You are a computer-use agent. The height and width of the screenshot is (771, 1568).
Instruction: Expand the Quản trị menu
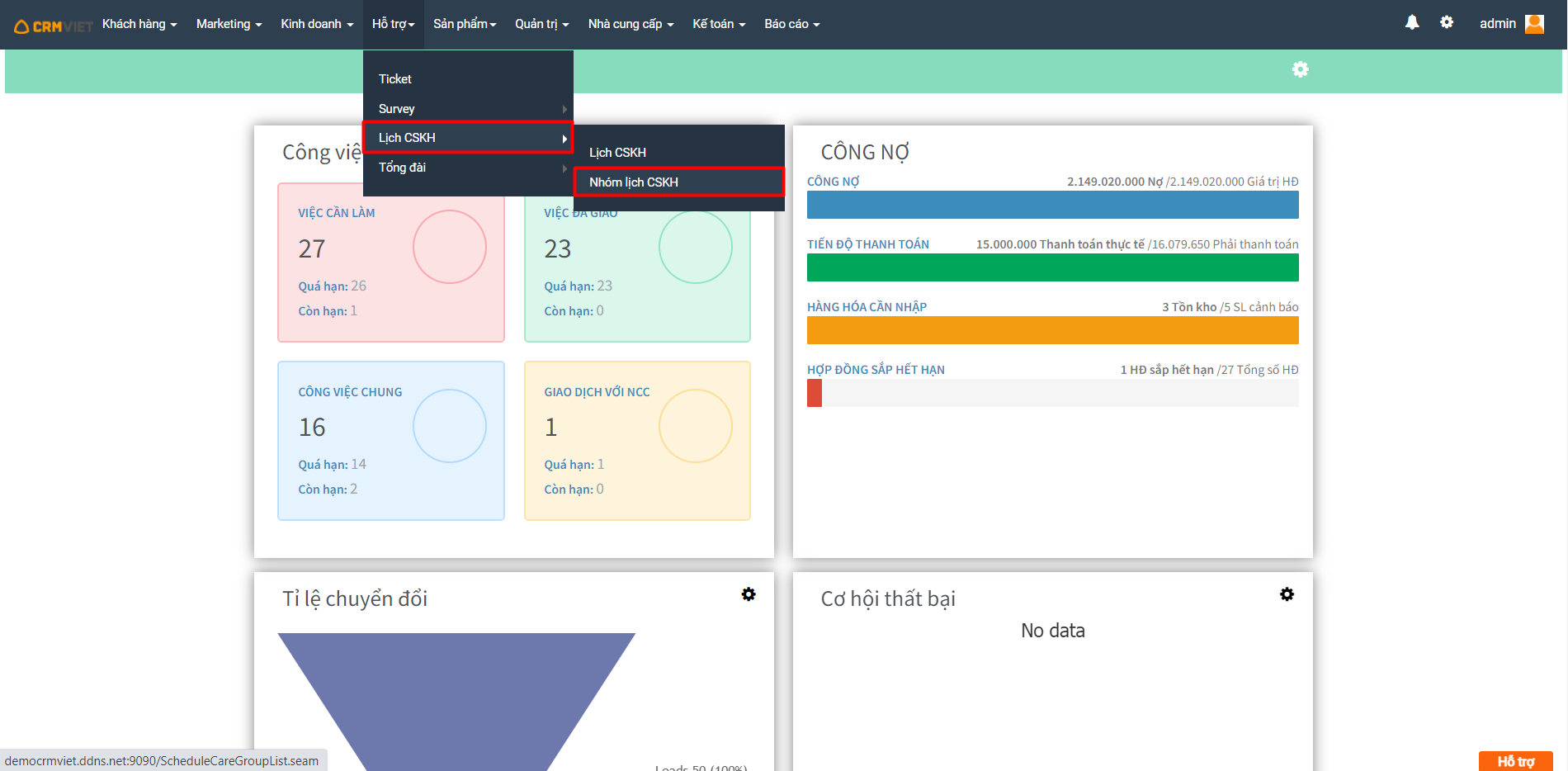pyautogui.click(x=542, y=24)
